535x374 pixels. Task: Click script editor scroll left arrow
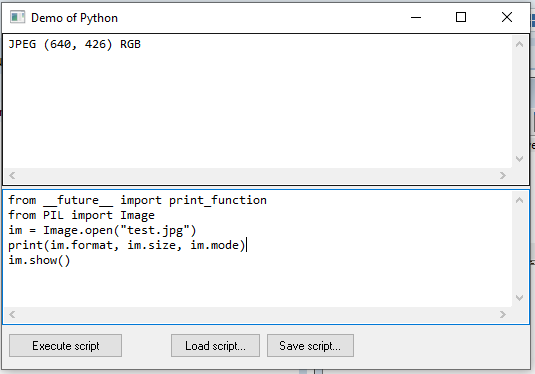coord(12,314)
